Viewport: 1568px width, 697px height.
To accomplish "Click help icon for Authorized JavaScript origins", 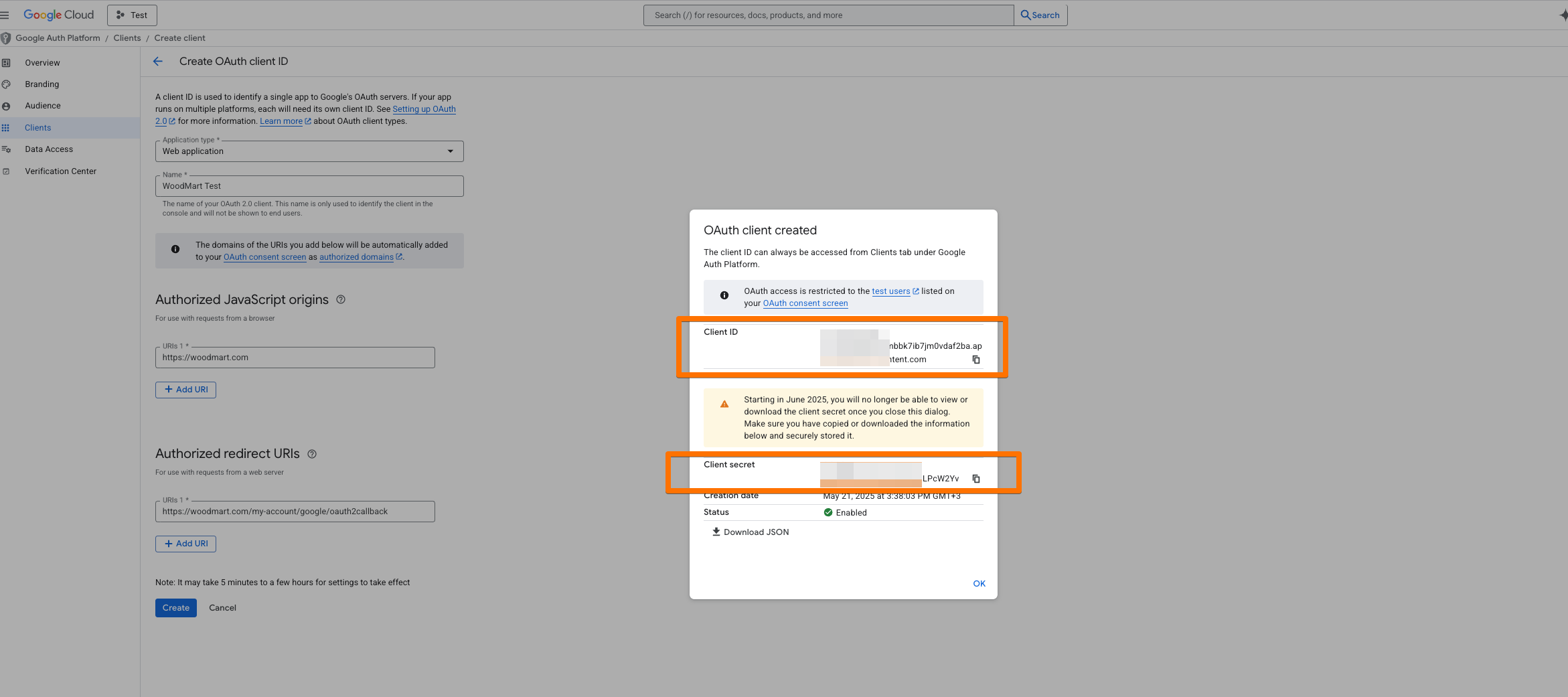I will tap(341, 300).
